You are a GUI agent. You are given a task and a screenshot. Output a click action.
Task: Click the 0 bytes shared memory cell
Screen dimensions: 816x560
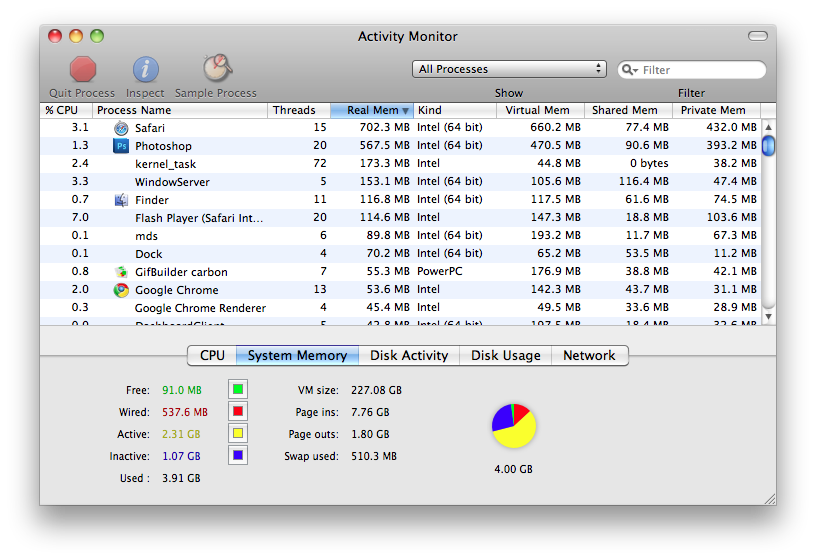coord(649,163)
